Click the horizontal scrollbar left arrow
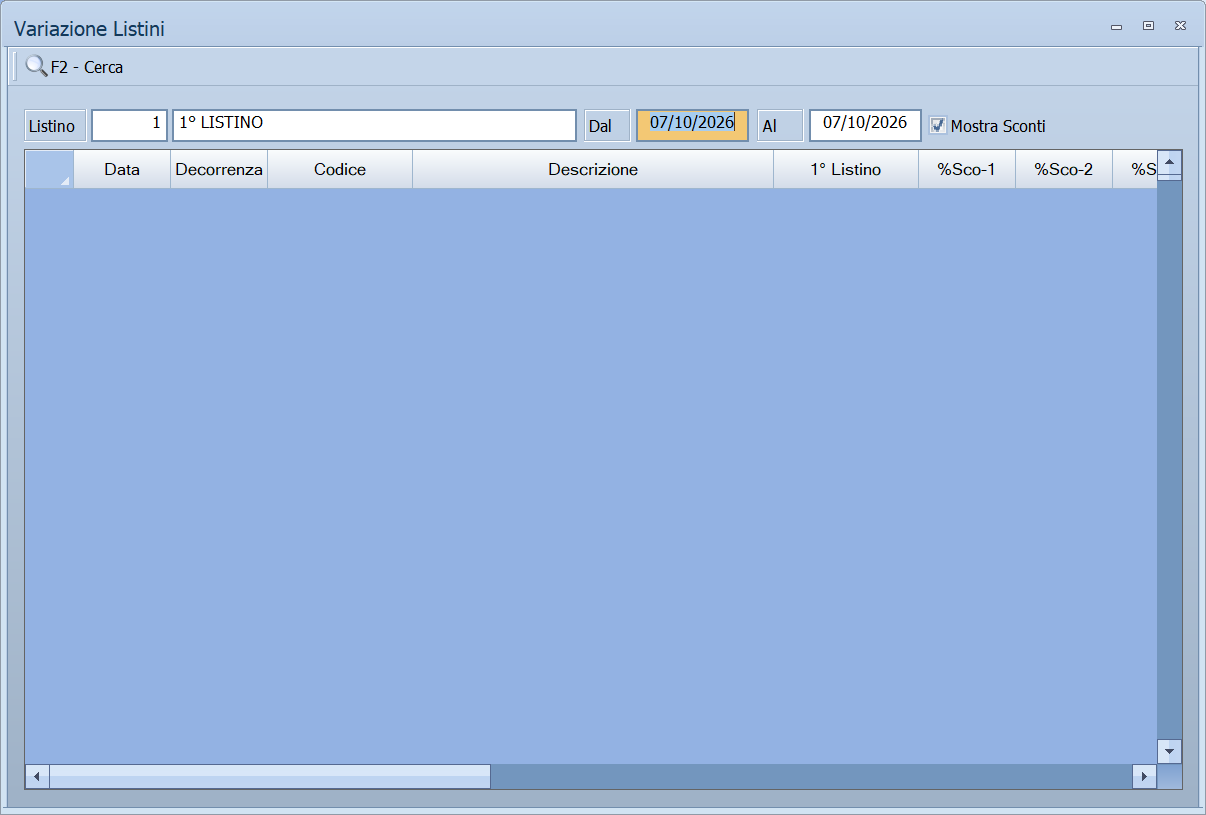 coord(37,776)
